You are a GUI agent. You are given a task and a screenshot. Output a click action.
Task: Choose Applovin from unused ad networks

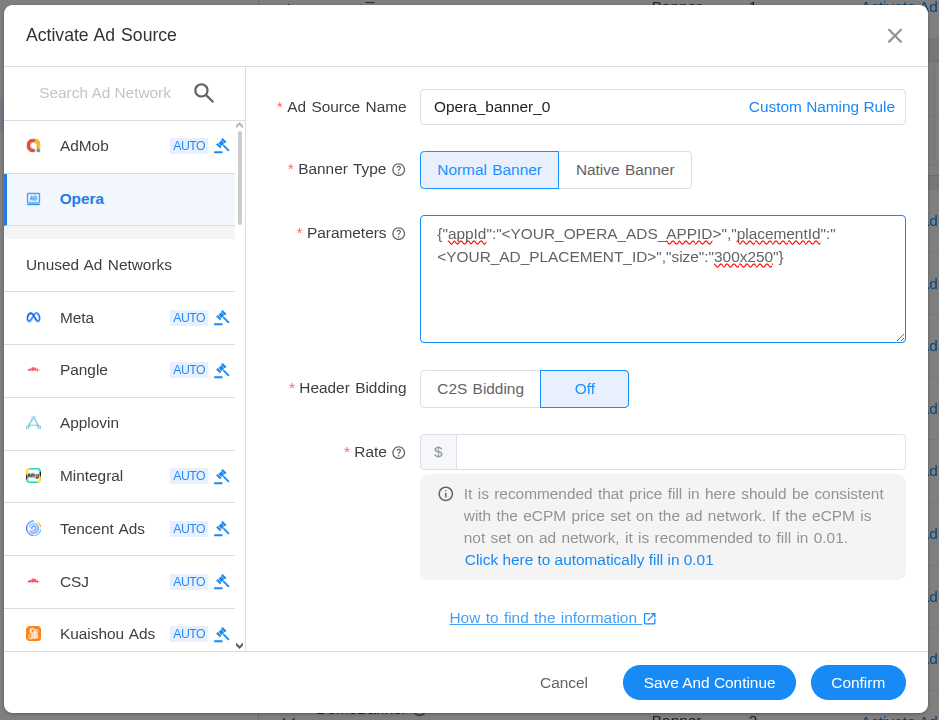click(120, 423)
